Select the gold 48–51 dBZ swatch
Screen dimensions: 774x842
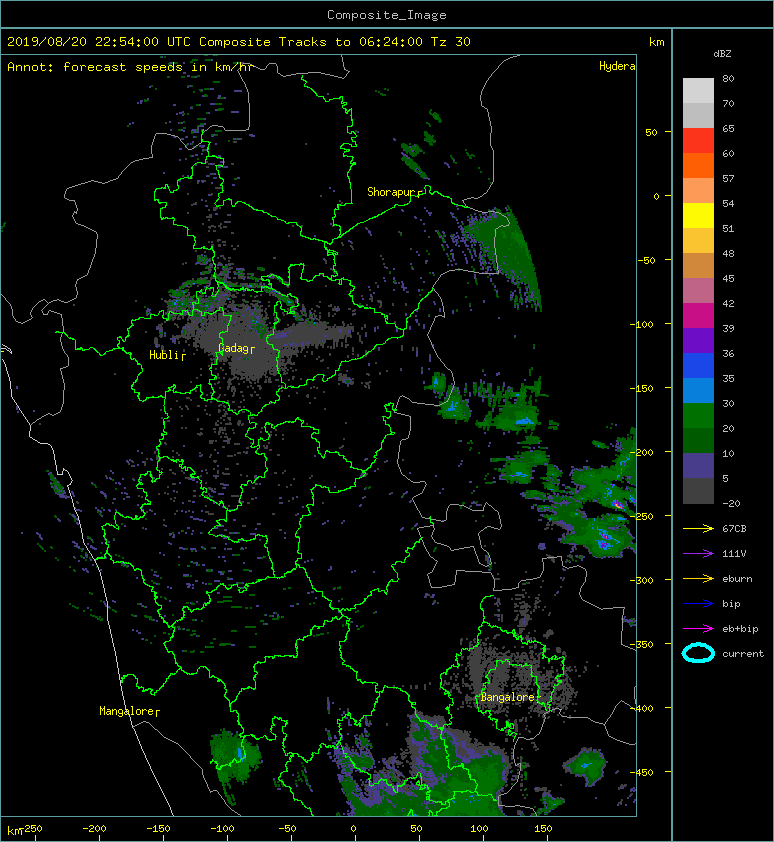coord(698,241)
